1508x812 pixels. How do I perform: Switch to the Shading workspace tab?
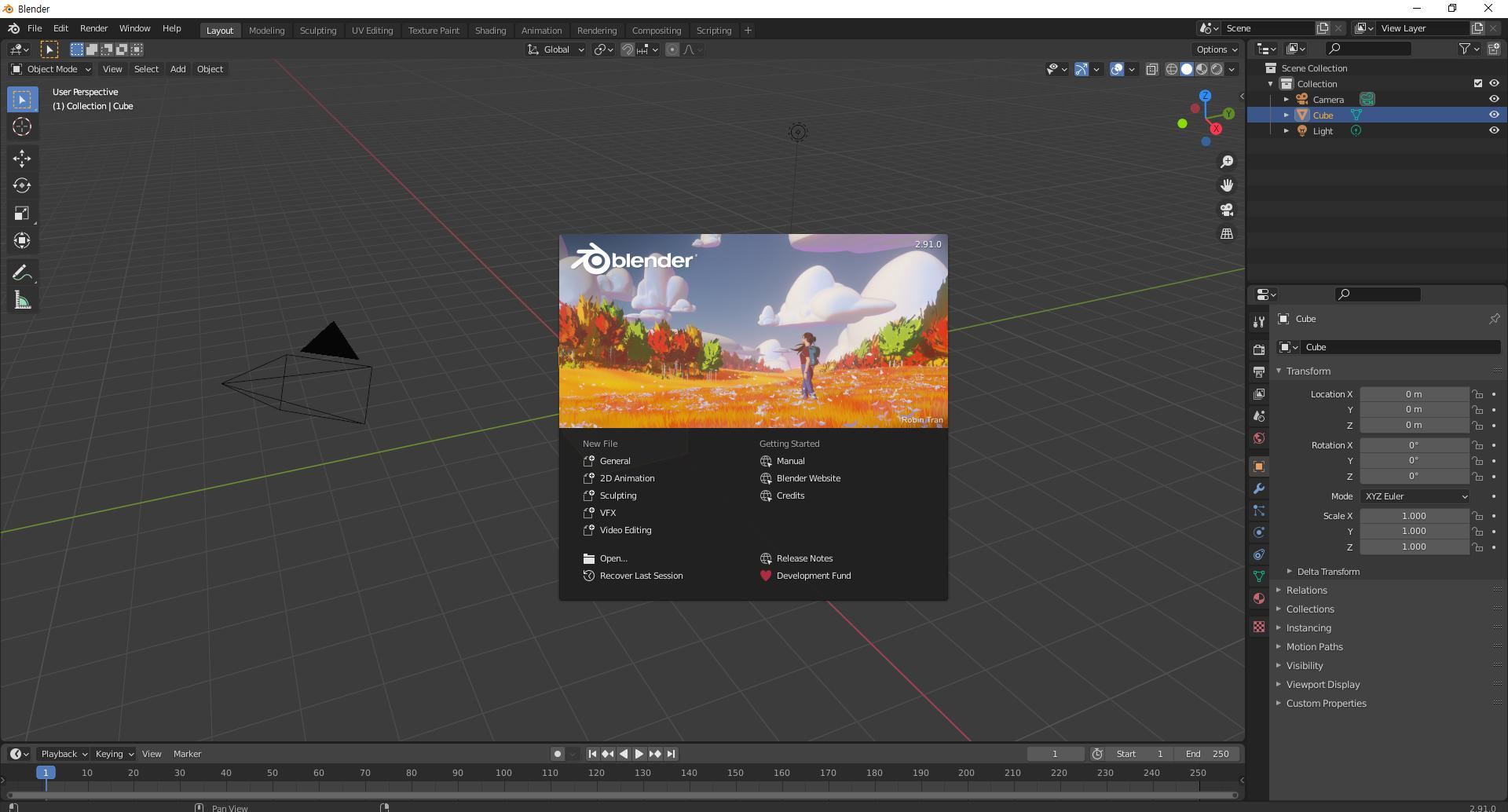490,31
